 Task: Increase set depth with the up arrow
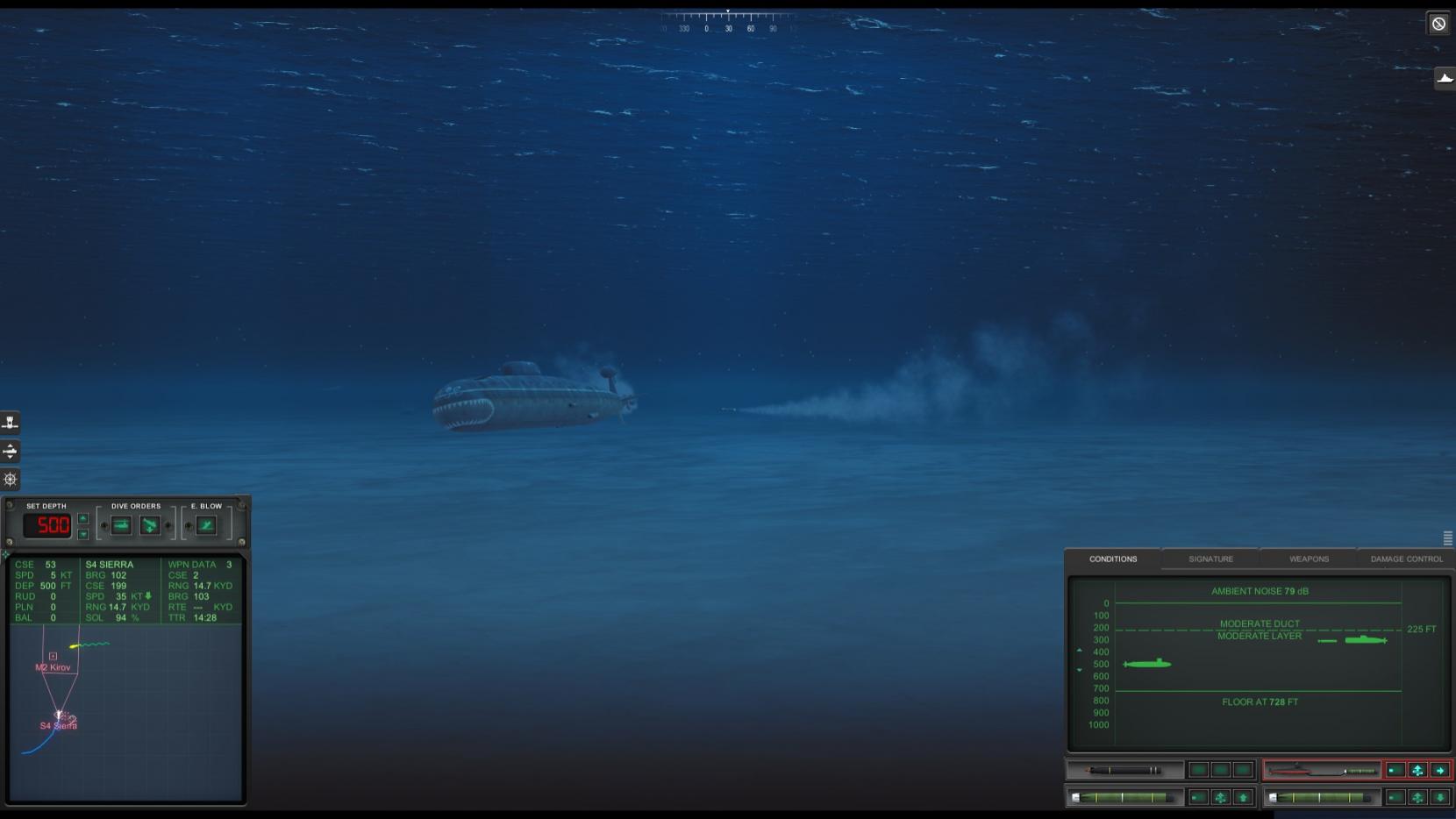click(83, 518)
